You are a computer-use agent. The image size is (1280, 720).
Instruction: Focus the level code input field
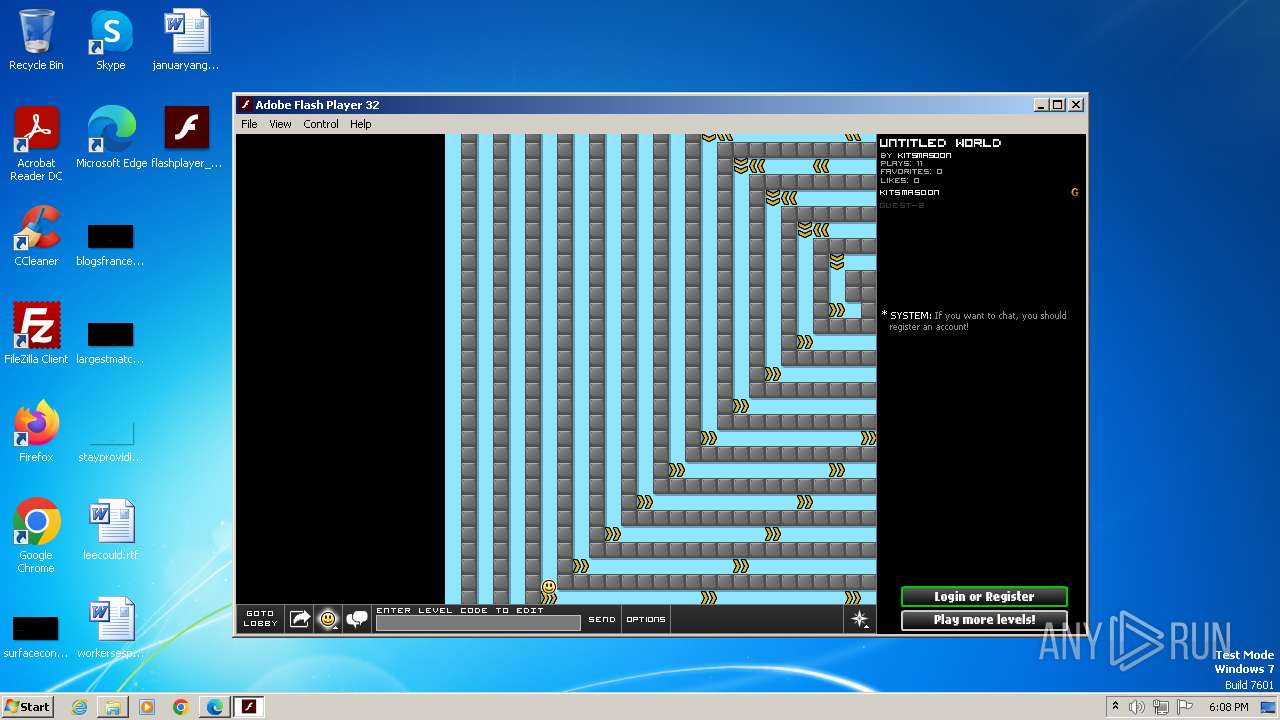point(478,623)
